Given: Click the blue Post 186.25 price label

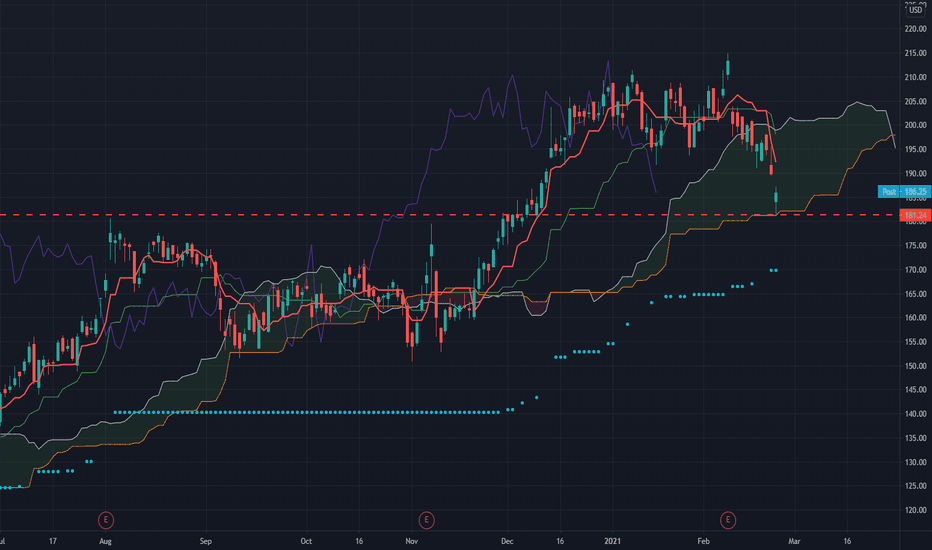Looking at the screenshot, I should (x=904, y=191).
